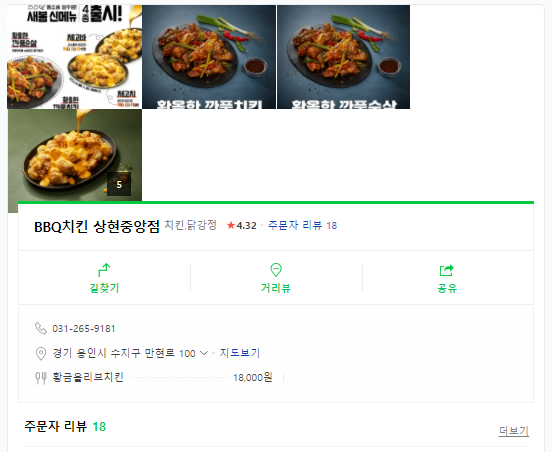
Task: Click the location pin icon beside the address
Action: tap(41, 353)
